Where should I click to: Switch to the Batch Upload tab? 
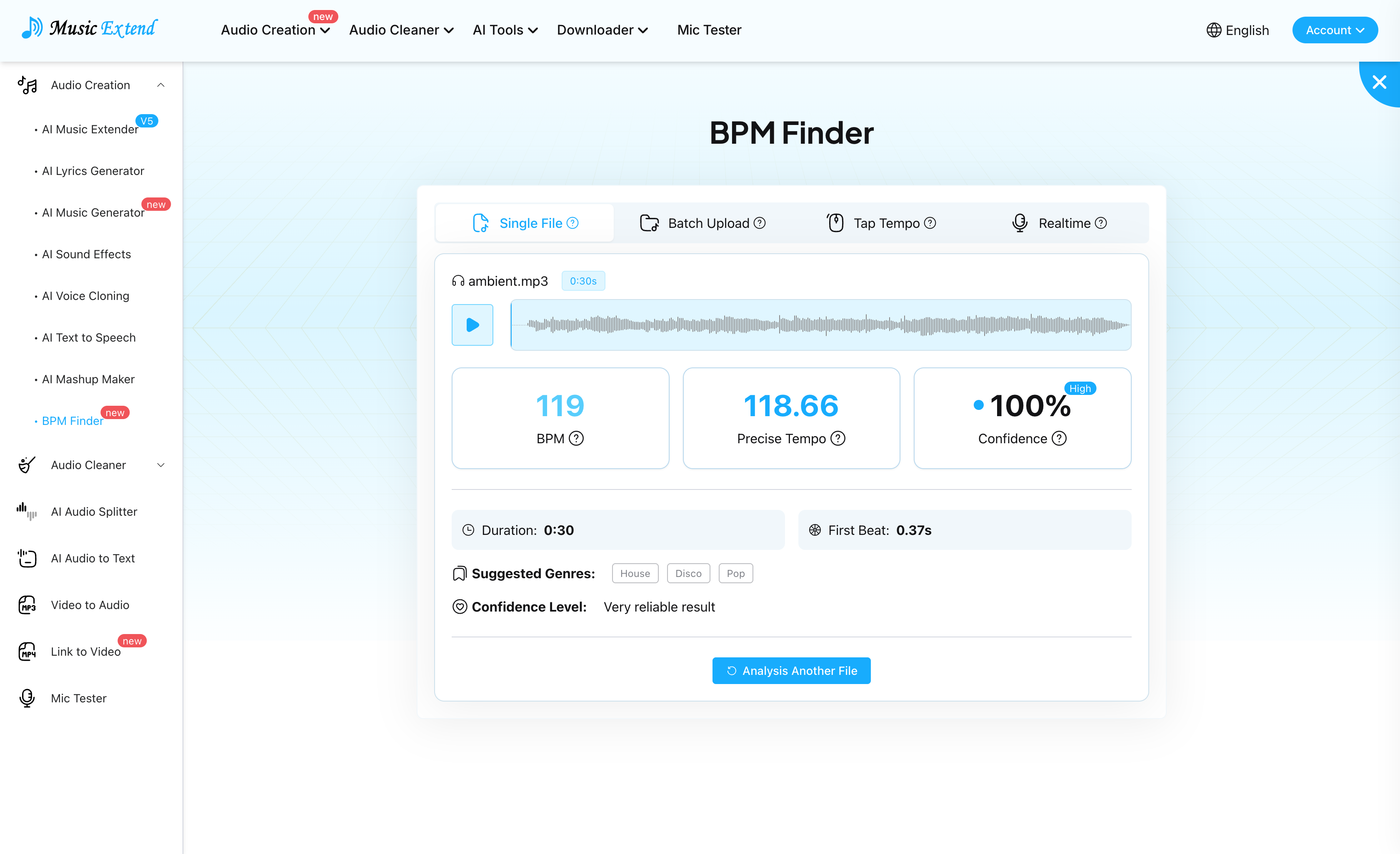pos(703,223)
